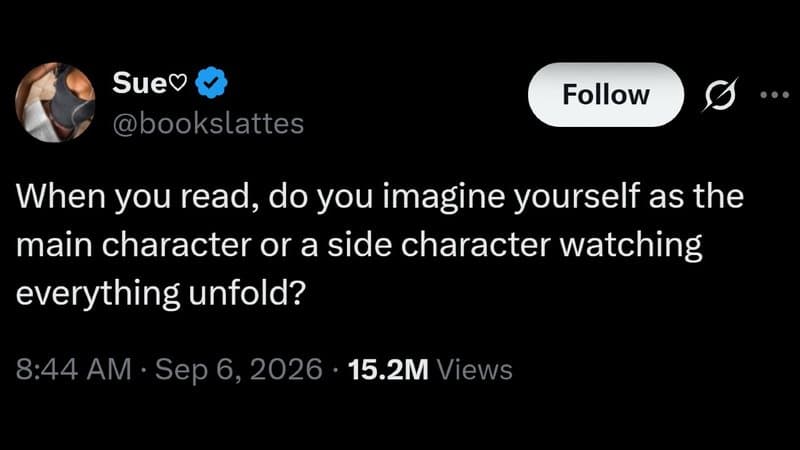Open the Grok explain-this-post icon
Screen dimensions: 800x450
click(x=720, y=95)
